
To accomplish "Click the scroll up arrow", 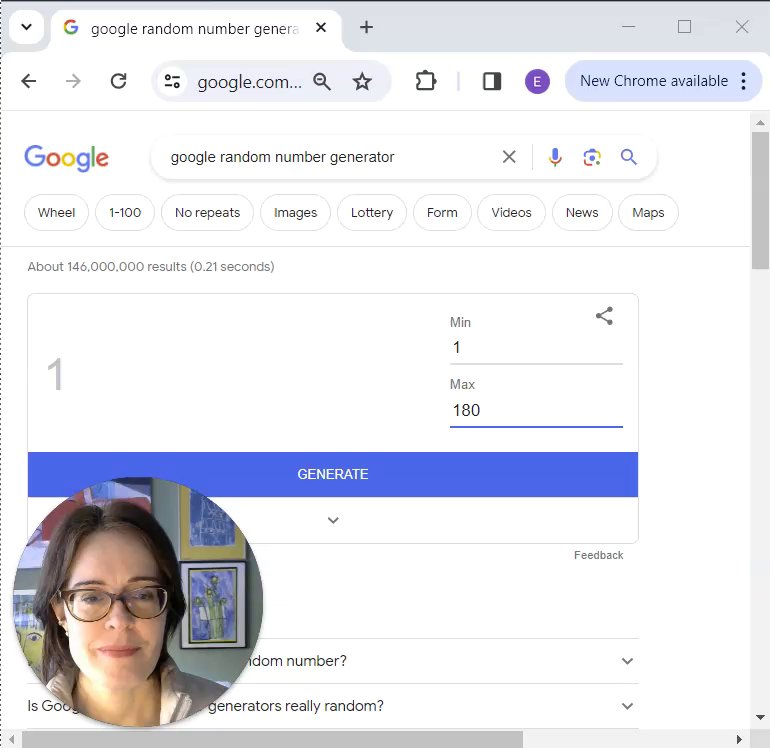I will click(x=760, y=123).
